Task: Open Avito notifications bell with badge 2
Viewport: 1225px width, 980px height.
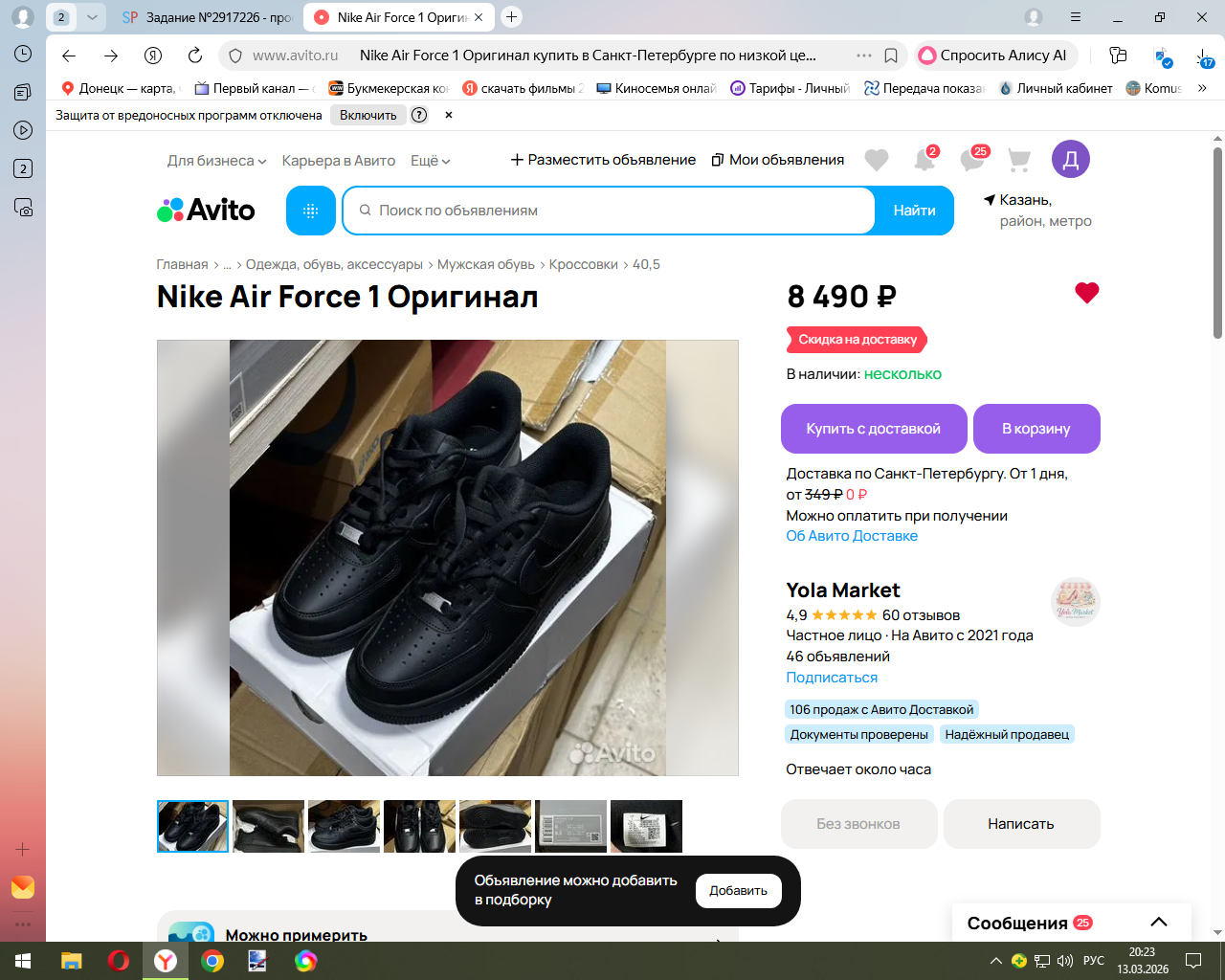Action: click(924, 159)
